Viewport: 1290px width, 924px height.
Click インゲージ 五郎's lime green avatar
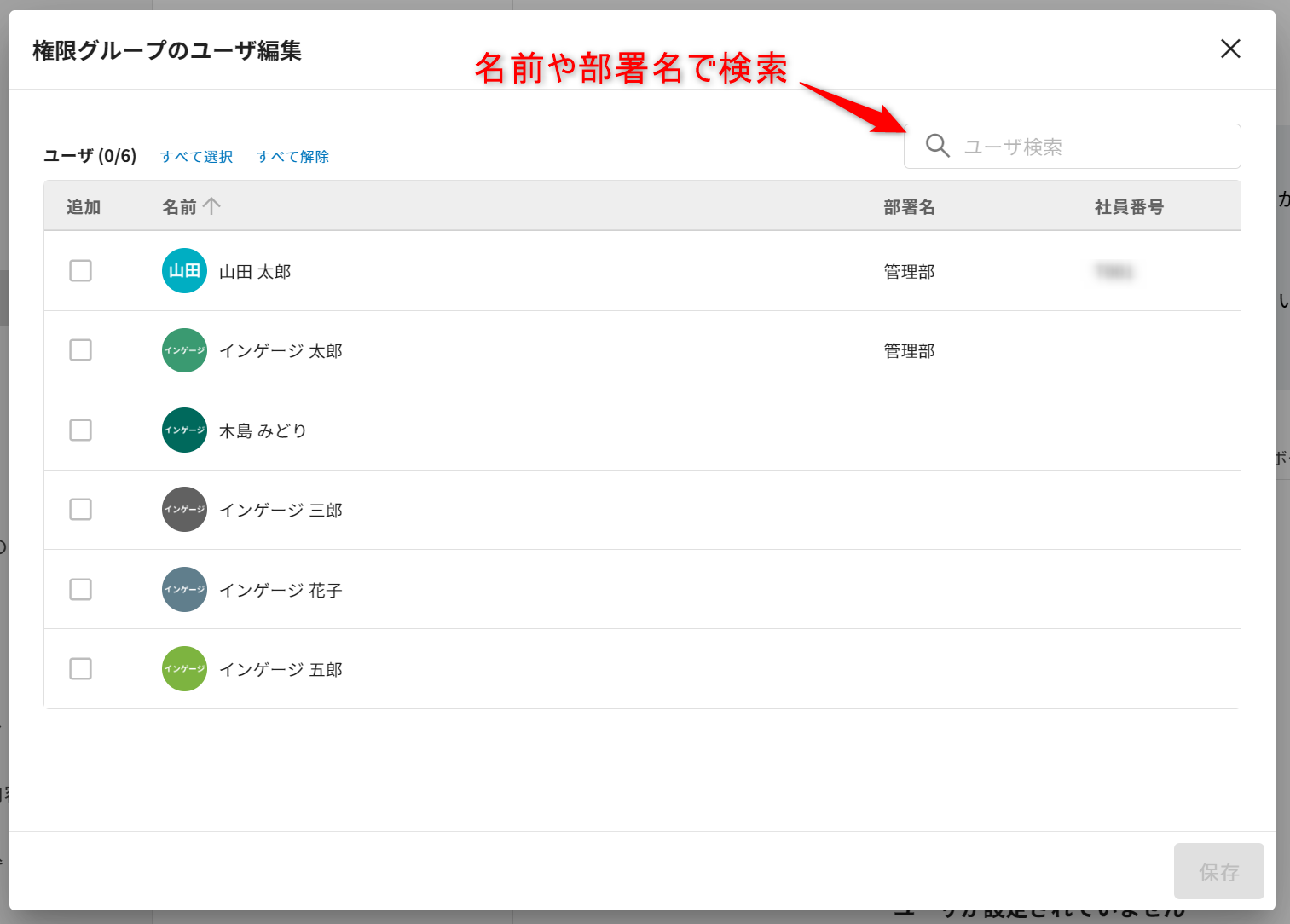pos(184,669)
